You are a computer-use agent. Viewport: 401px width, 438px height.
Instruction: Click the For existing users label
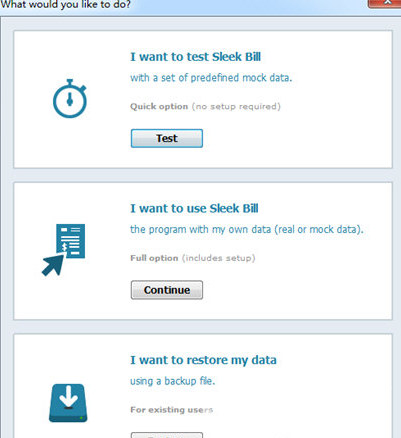171,410
